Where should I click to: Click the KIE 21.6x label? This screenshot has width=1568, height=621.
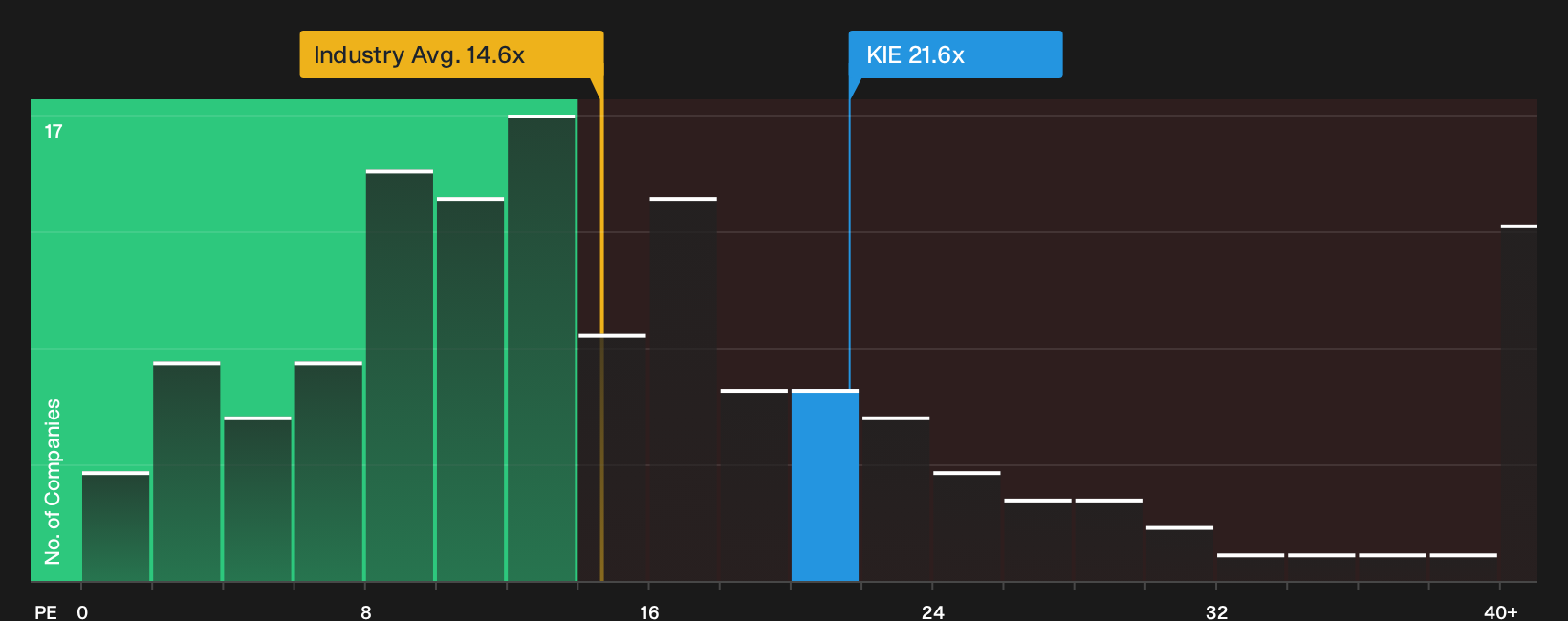[x=955, y=54]
